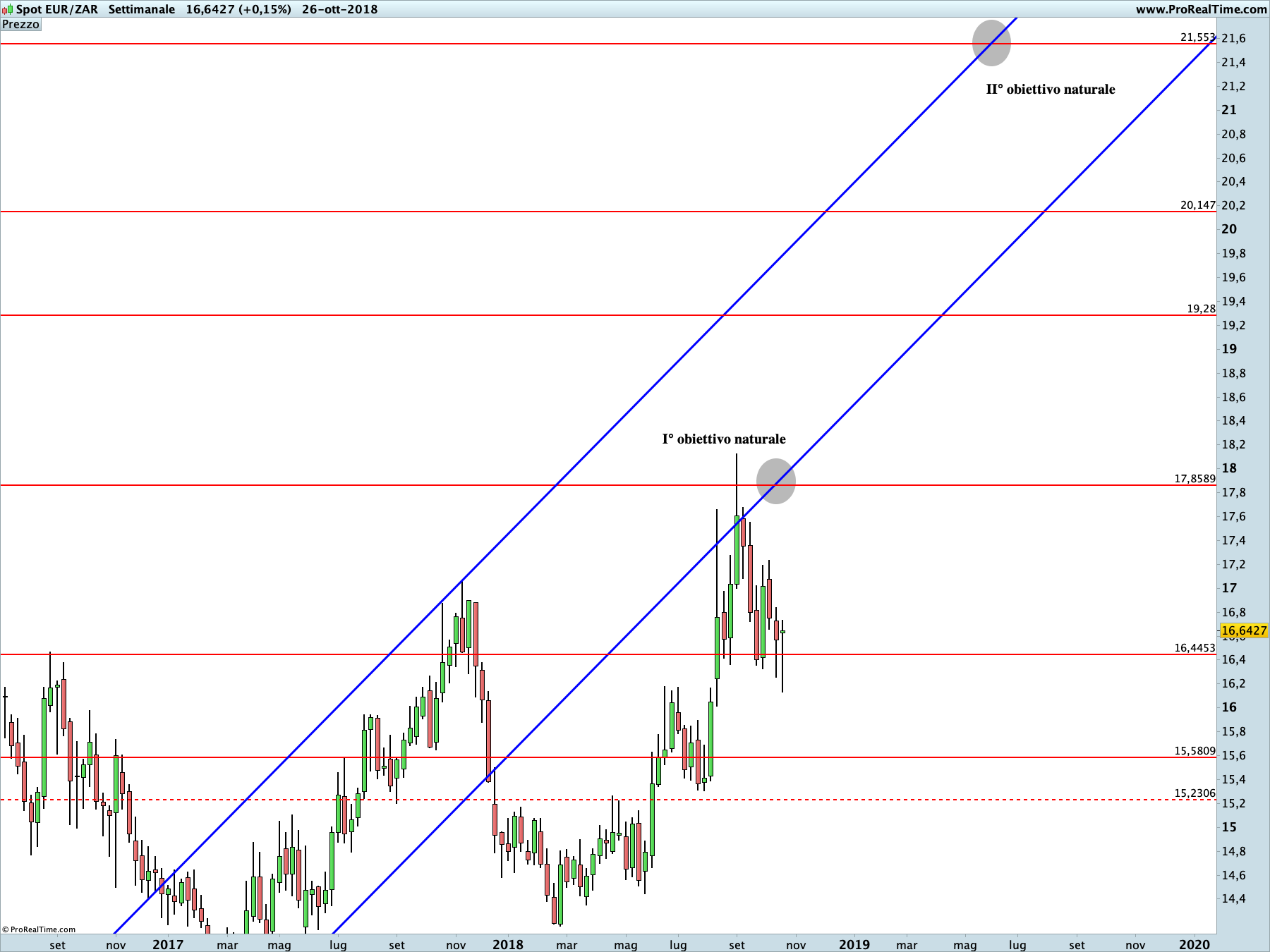This screenshot has height=952, width=1270.
Task: Select the 21,553 resistance level label
Action: (x=1198, y=37)
